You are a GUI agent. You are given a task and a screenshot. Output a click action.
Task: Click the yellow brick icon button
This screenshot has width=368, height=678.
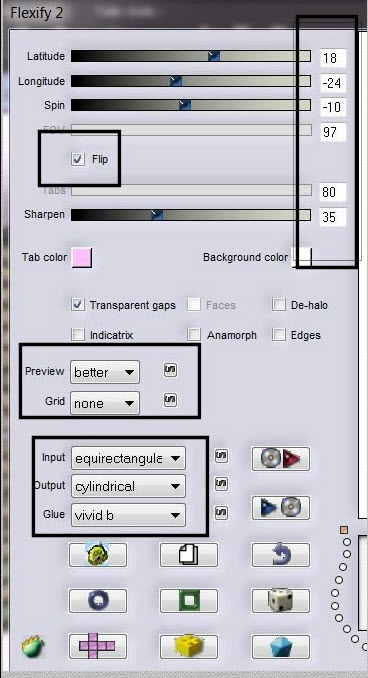pyautogui.click(x=189, y=646)
